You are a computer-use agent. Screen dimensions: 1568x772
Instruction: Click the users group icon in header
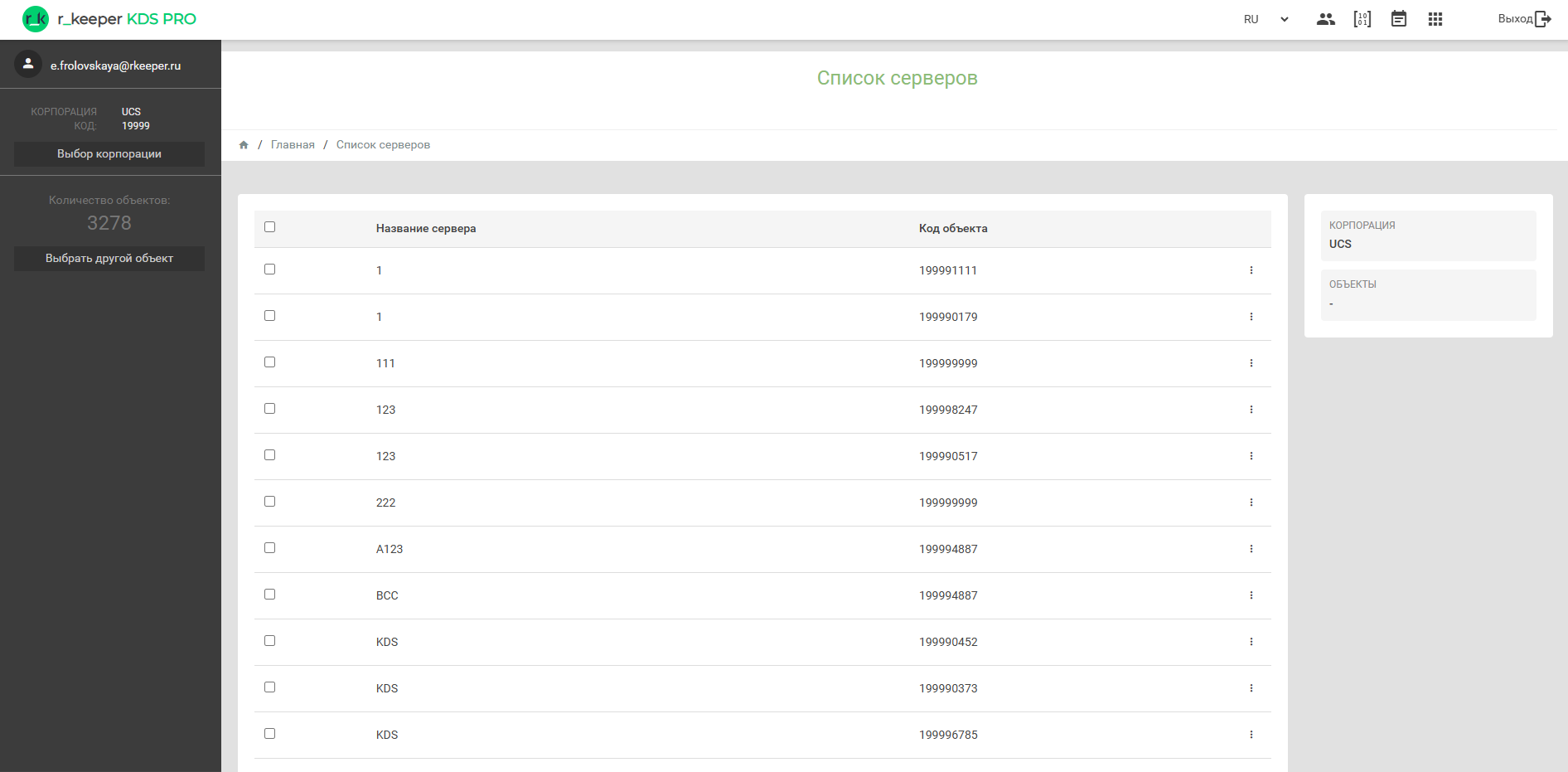click(x=1325, y=19)
